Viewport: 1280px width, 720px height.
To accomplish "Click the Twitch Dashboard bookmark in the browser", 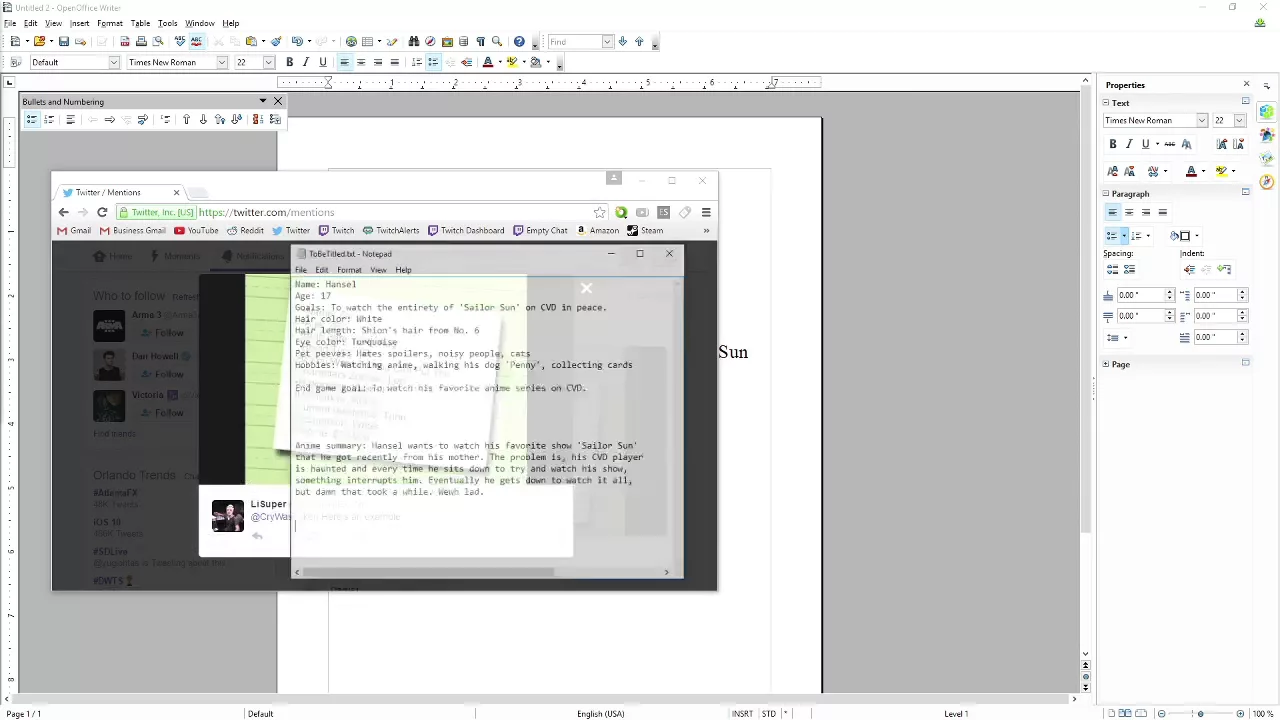I will coord(466,230).
